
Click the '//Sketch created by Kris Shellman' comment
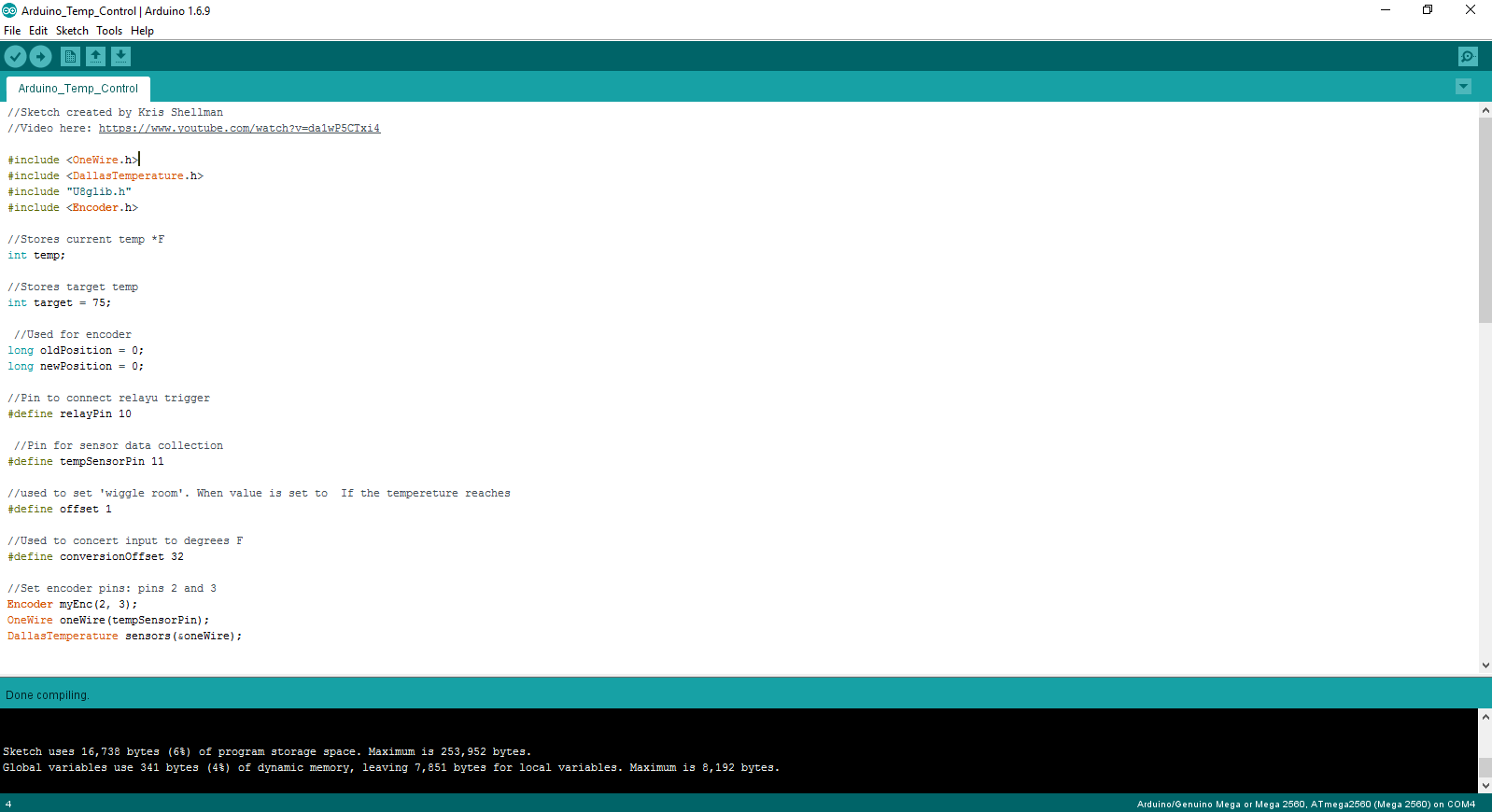click(116, 113)
